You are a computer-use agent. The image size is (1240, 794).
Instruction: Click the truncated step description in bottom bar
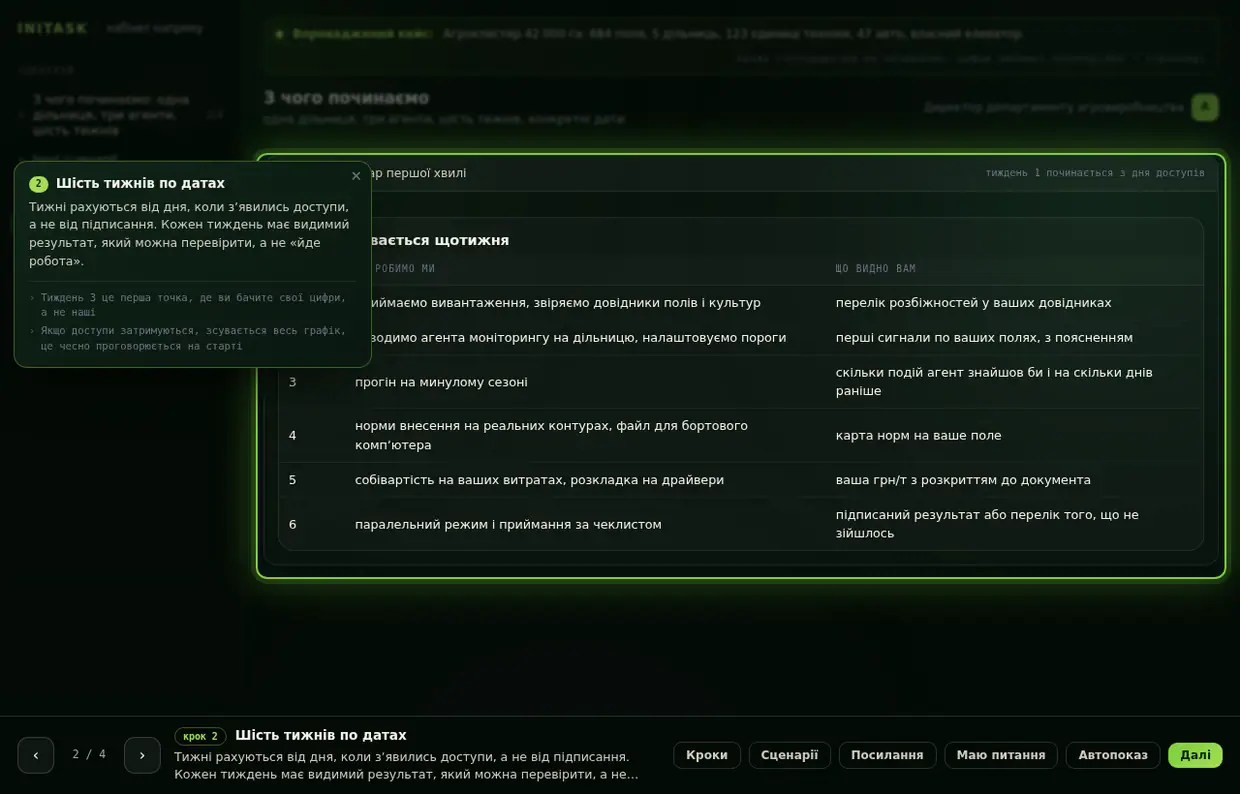point(406,766)
